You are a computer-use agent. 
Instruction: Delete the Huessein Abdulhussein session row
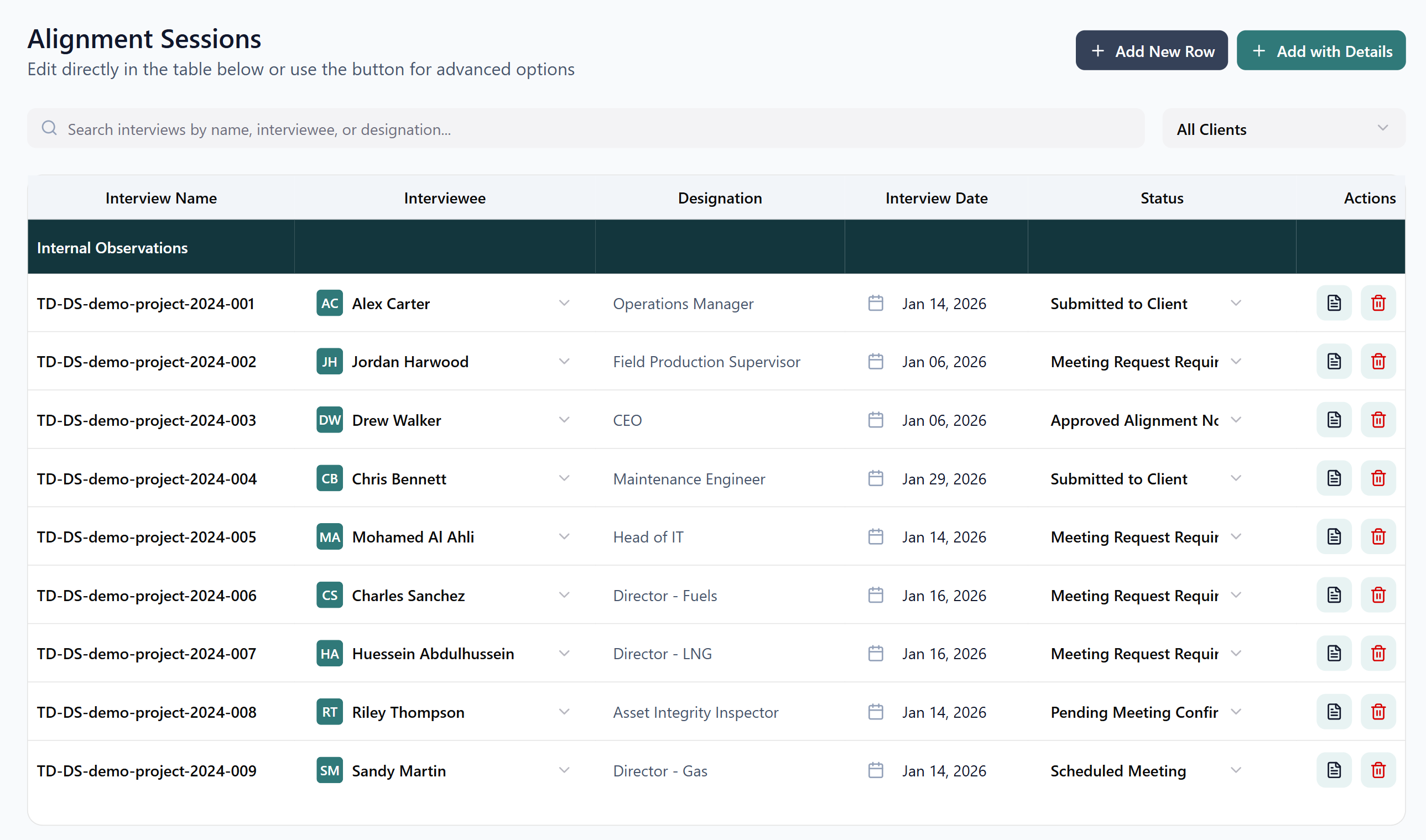click(x=1378, y=653)
